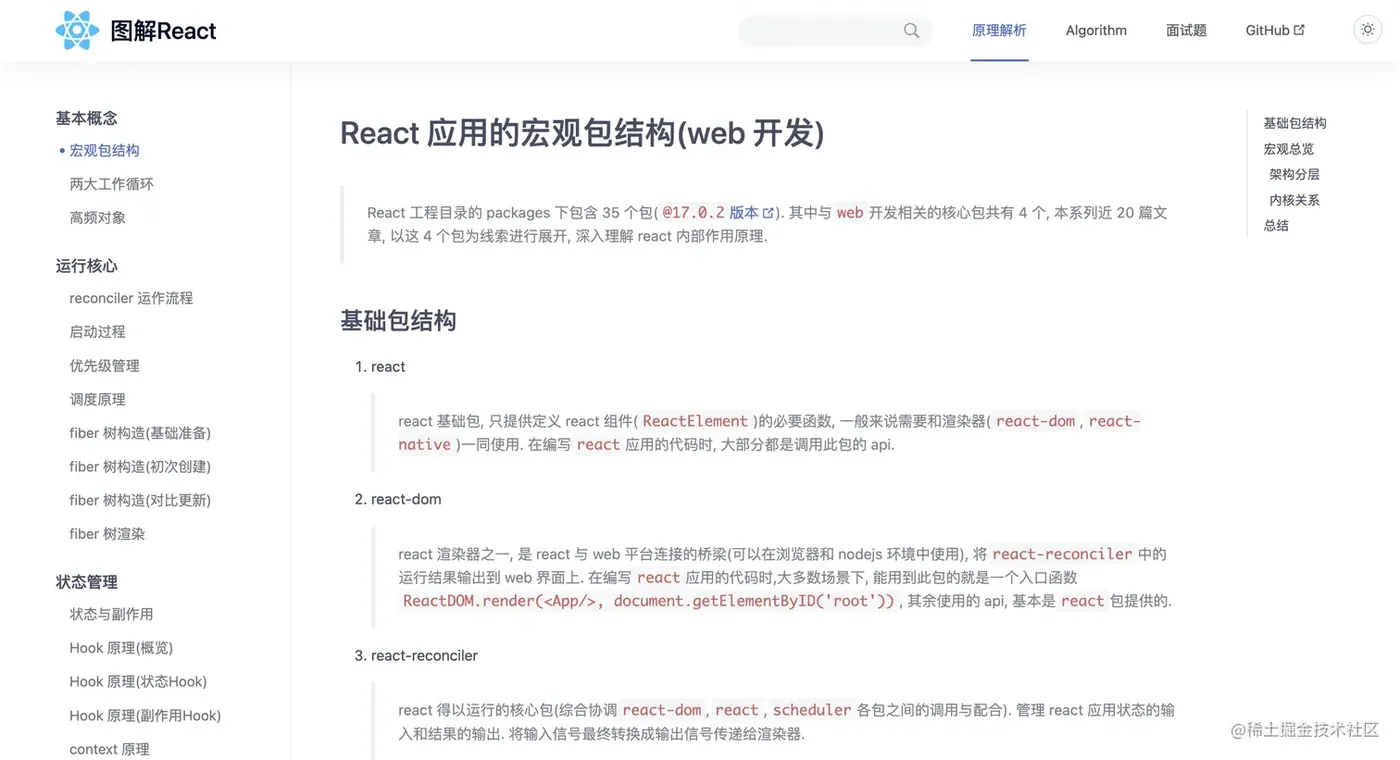Jump to 基础包结构 in the right outline
Image resolution: width=1400 pixels, height=760 pixels.
(1295, 123)
